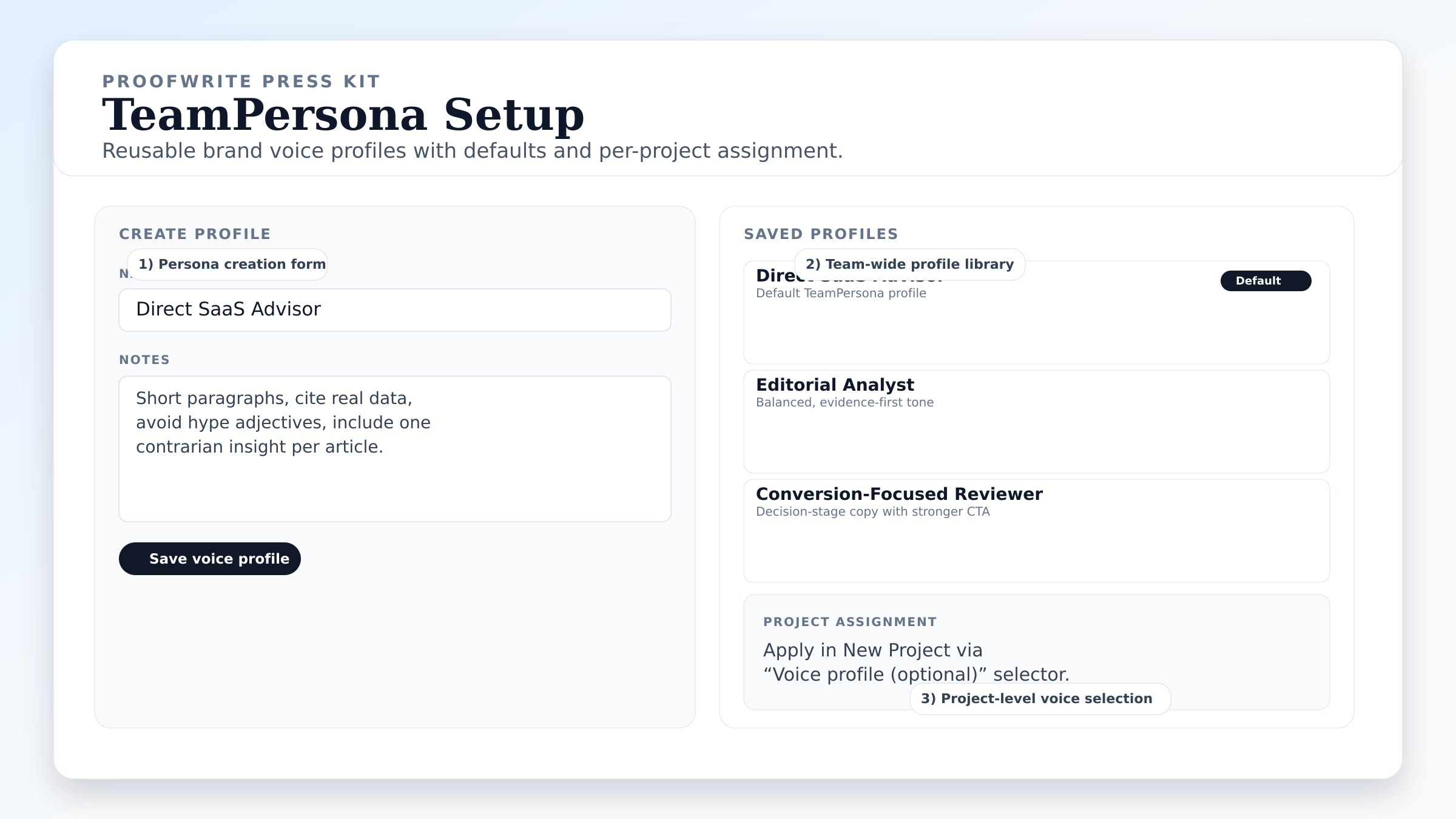Click the Default badge on first profile

pyautogui.click(x=1266, y=281)
